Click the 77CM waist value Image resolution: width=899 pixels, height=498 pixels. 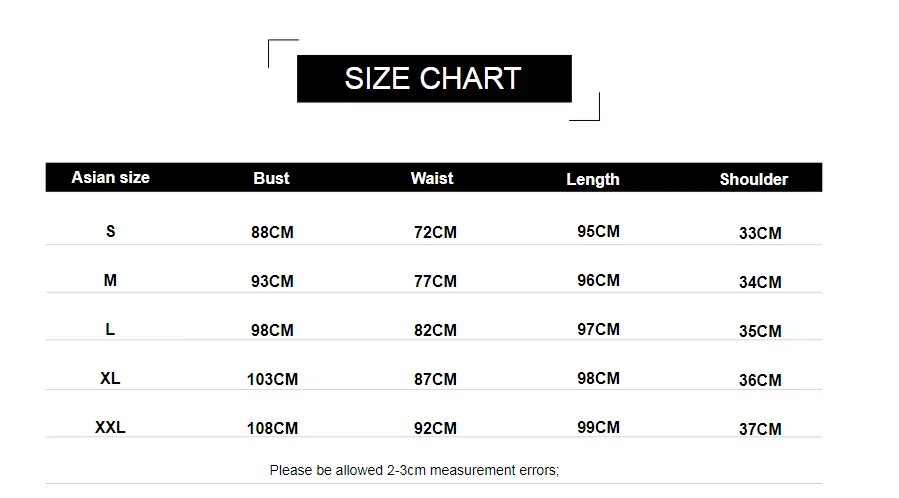pos(435,281)
